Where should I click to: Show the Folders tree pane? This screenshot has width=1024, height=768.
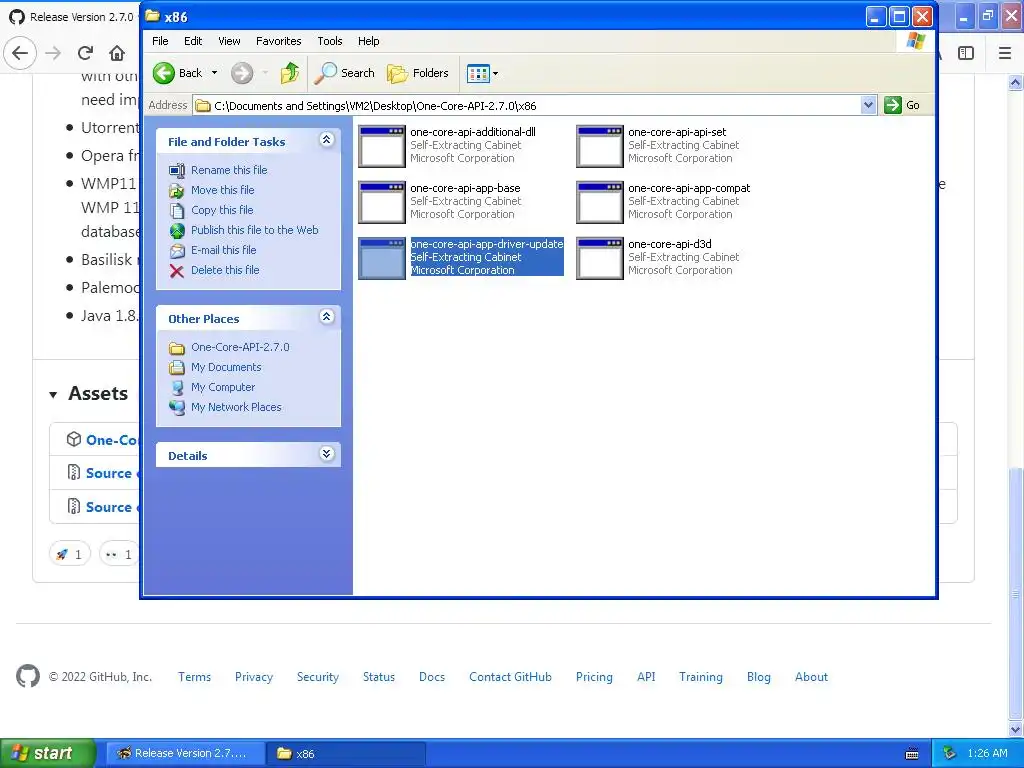(x=418, y=73)
